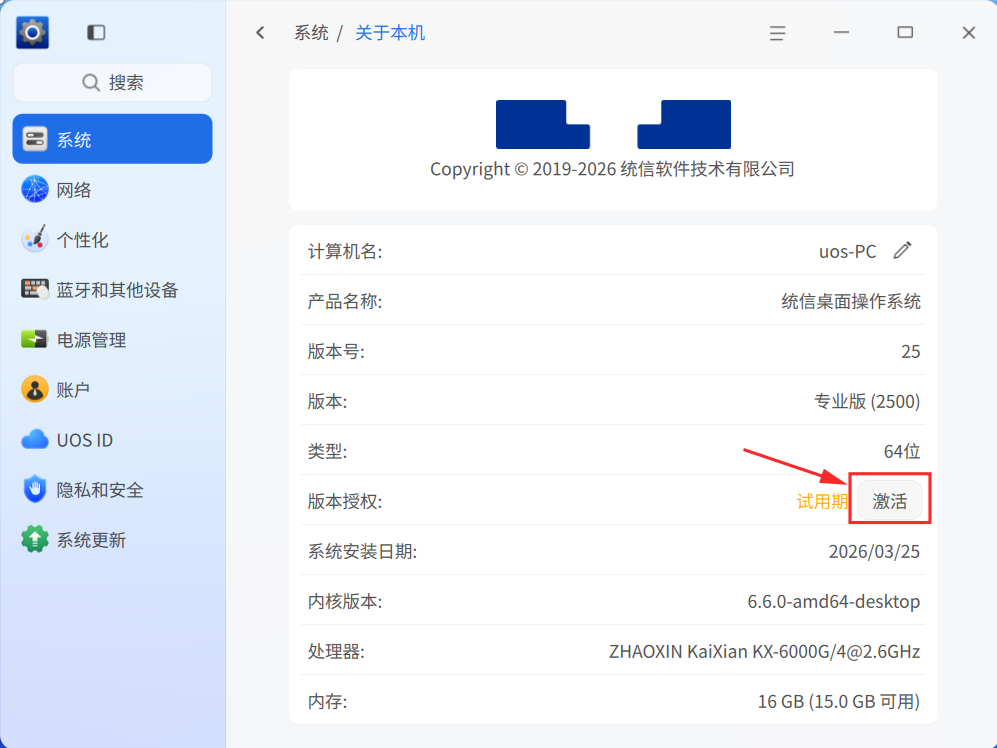Click the search field in sidebar
The width and height of the screenshot is (997, 748).
click(113, 83)
